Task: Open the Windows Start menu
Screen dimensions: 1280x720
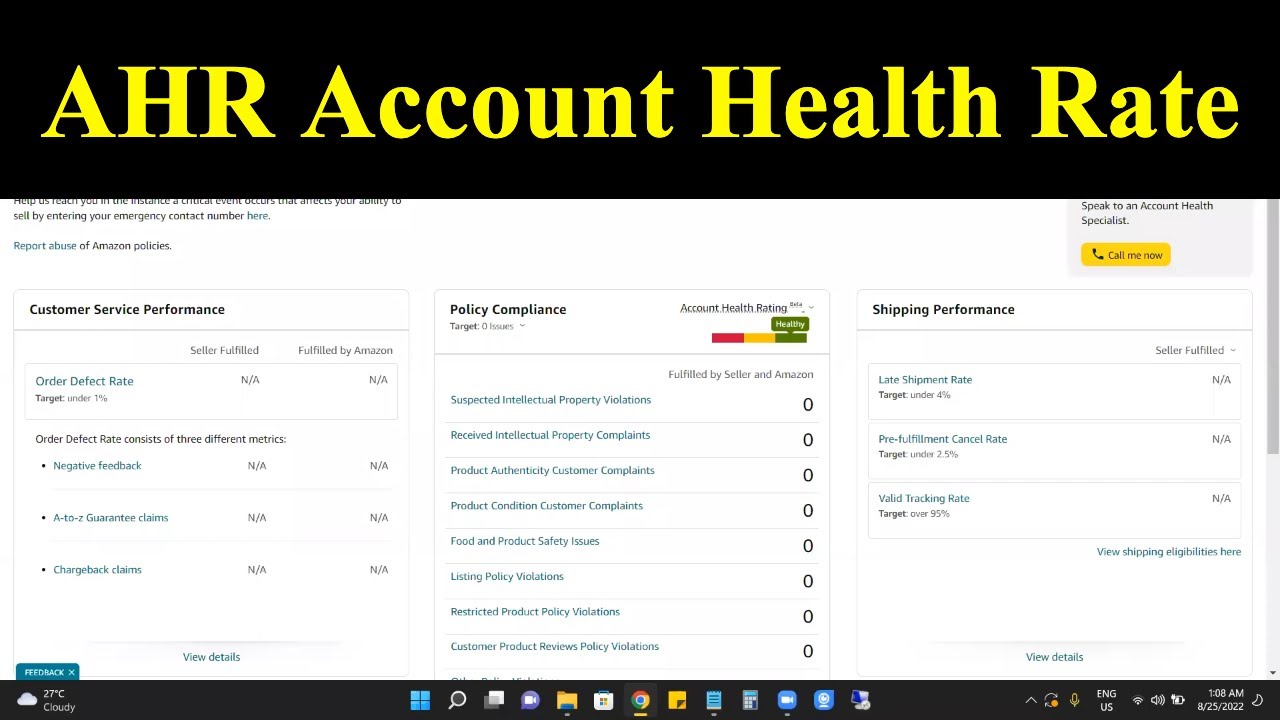Action: [x=420, y=700]
